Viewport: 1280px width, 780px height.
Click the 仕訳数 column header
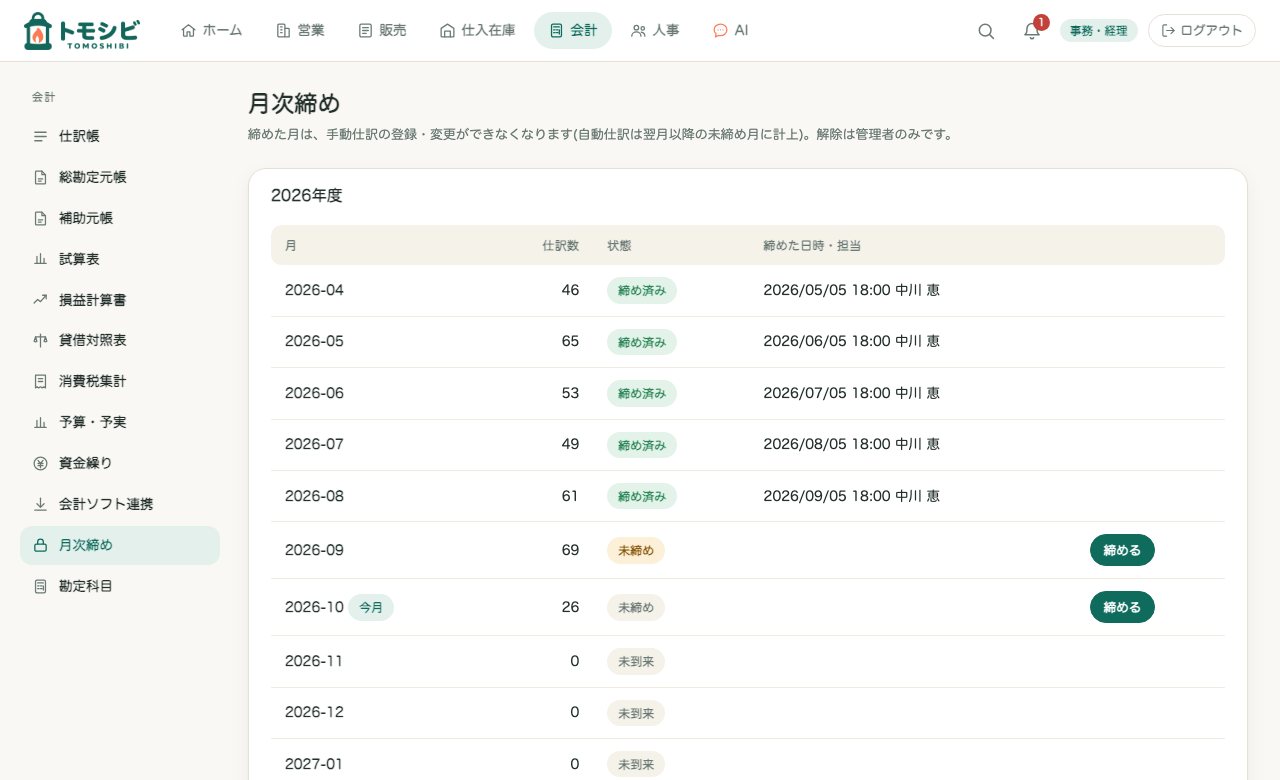560,245
